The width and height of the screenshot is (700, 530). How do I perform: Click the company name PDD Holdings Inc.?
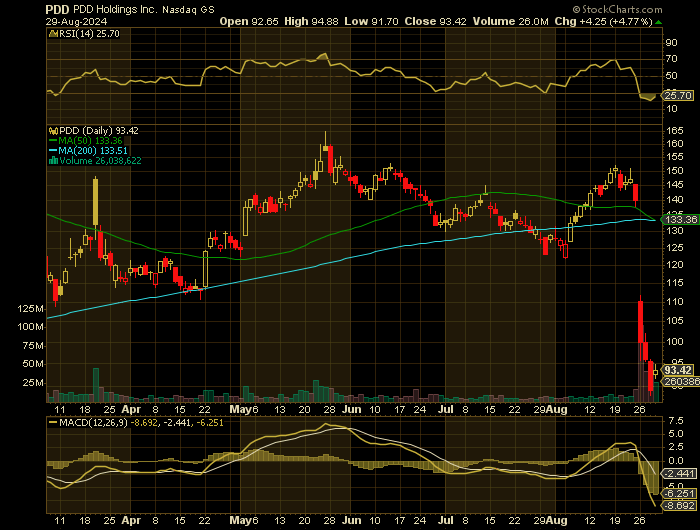click(116, 9)
